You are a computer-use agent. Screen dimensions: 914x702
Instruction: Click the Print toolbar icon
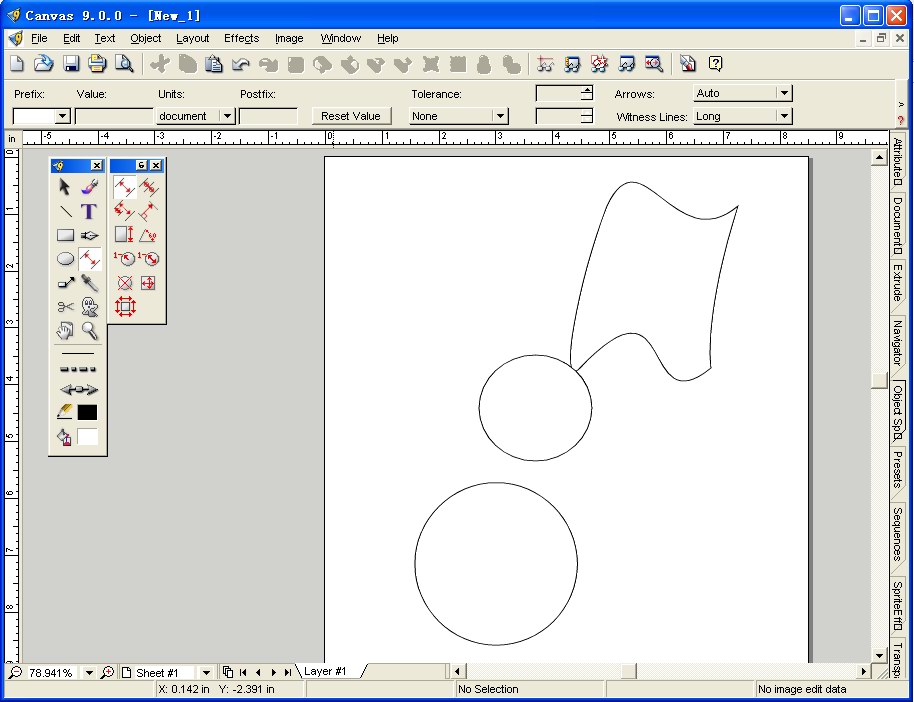(x=97, y=64)
